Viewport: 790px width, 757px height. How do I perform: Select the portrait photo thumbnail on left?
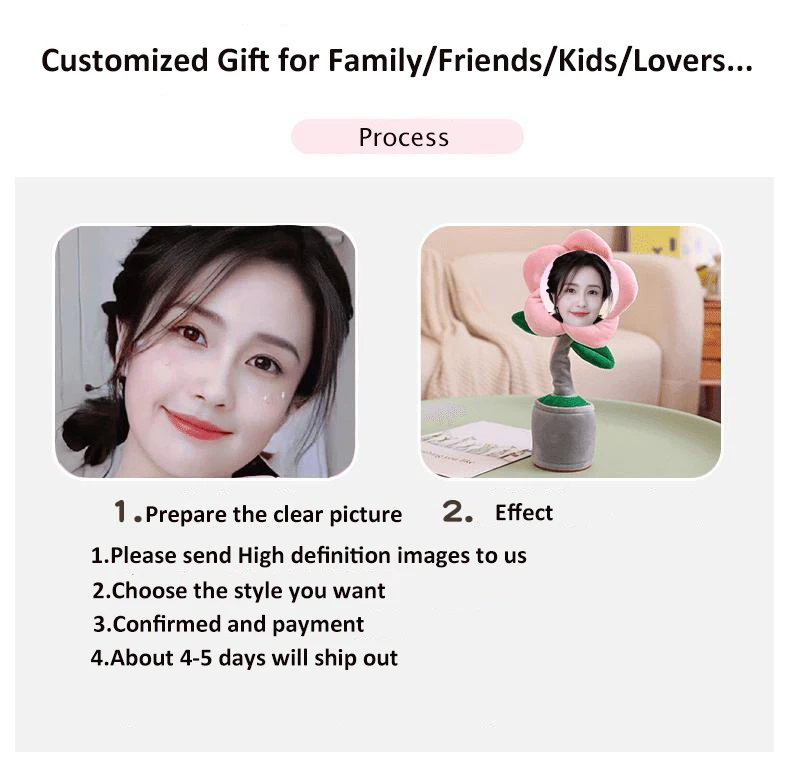click(205, 352)
